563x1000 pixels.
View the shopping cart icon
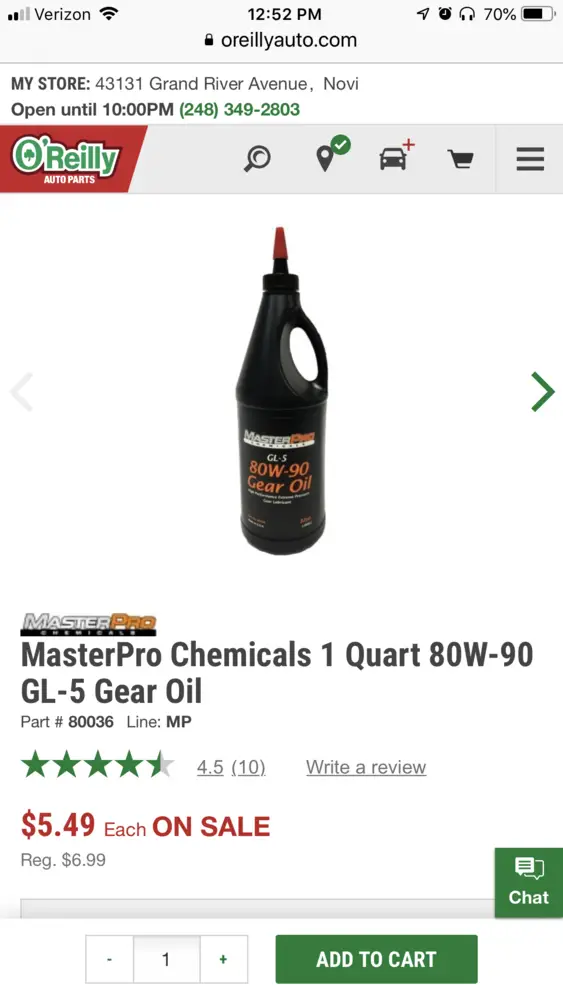click(460, 159)
